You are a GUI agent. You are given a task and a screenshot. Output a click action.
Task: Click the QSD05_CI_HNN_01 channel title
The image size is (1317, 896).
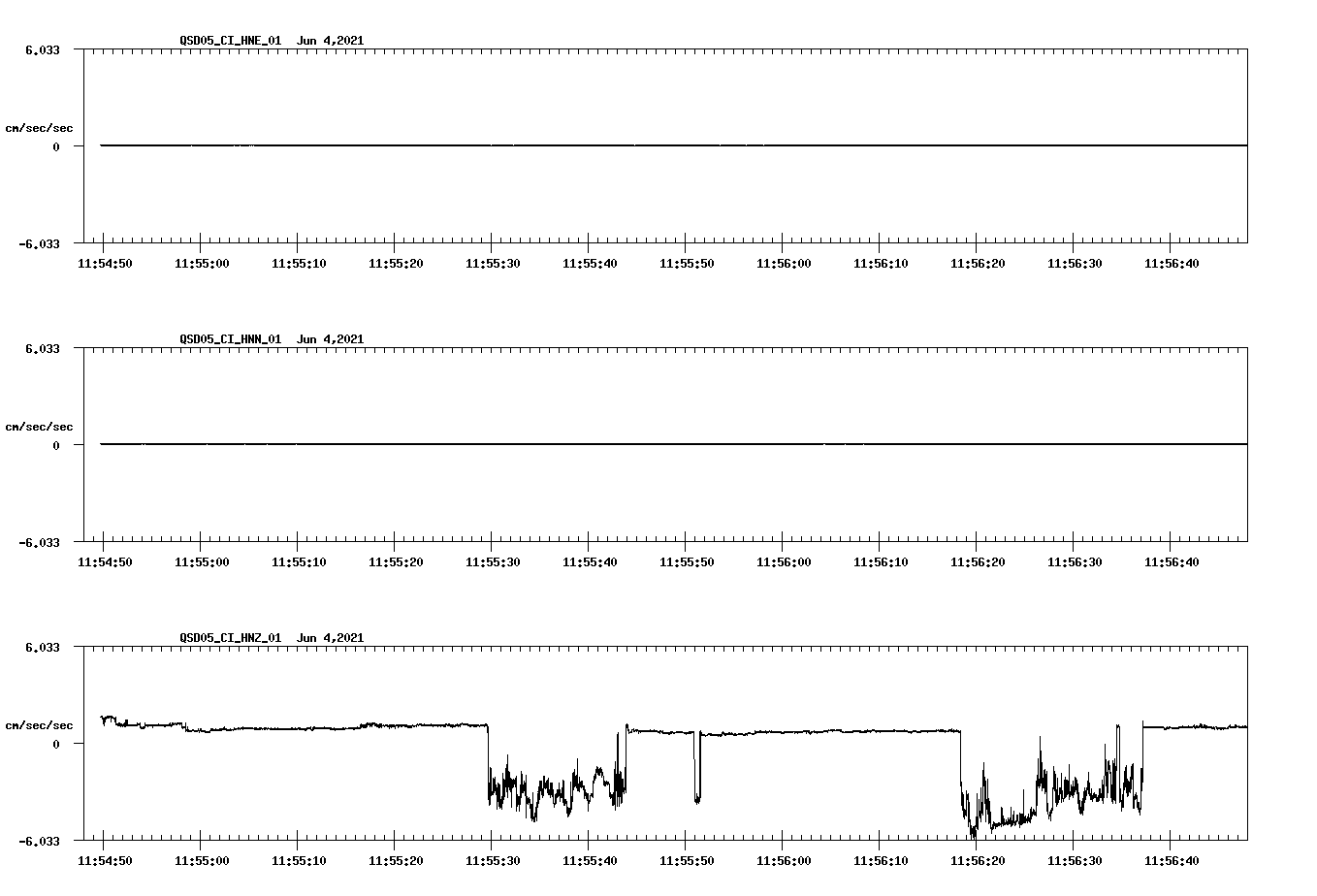tap(231, 339)
